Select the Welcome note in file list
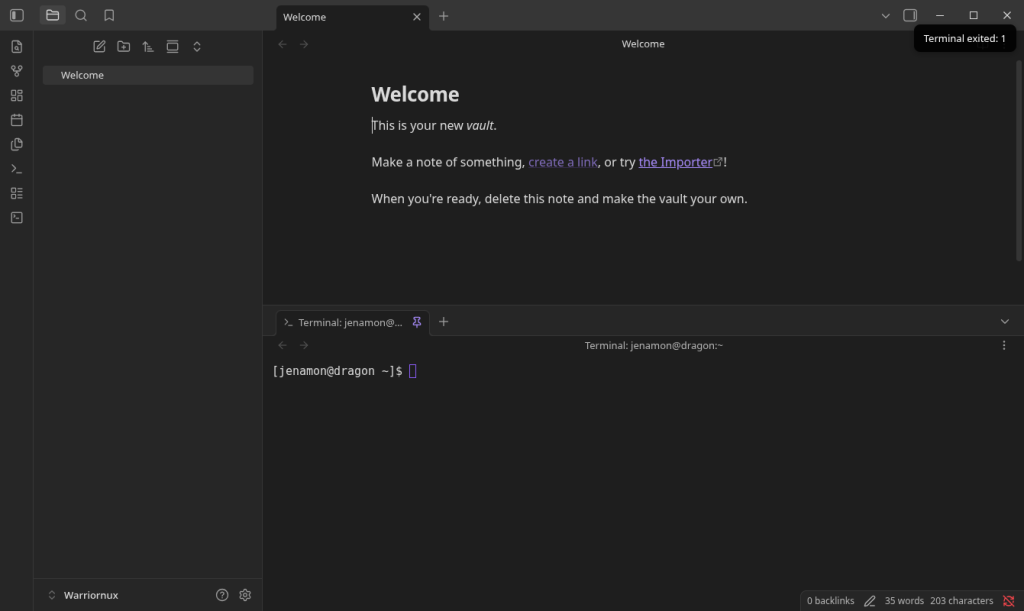1024x611 pixels. 148,75
